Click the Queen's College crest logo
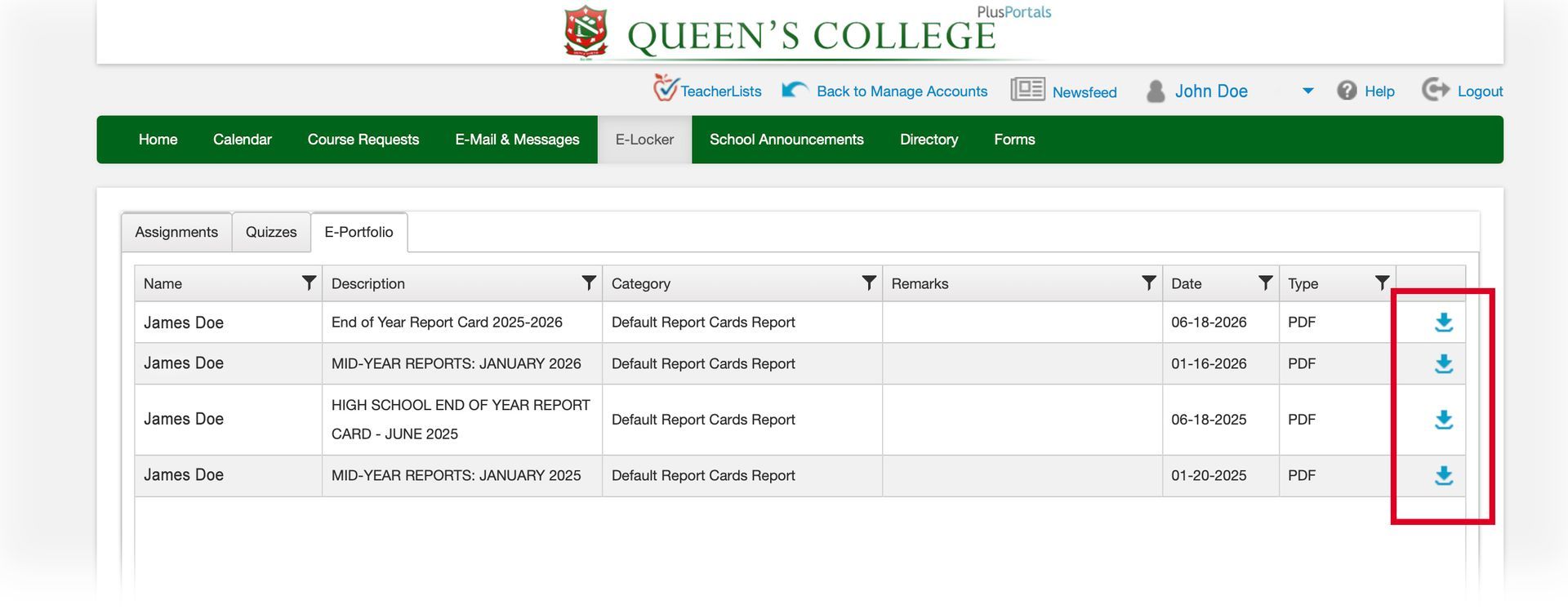 [586, 33]
